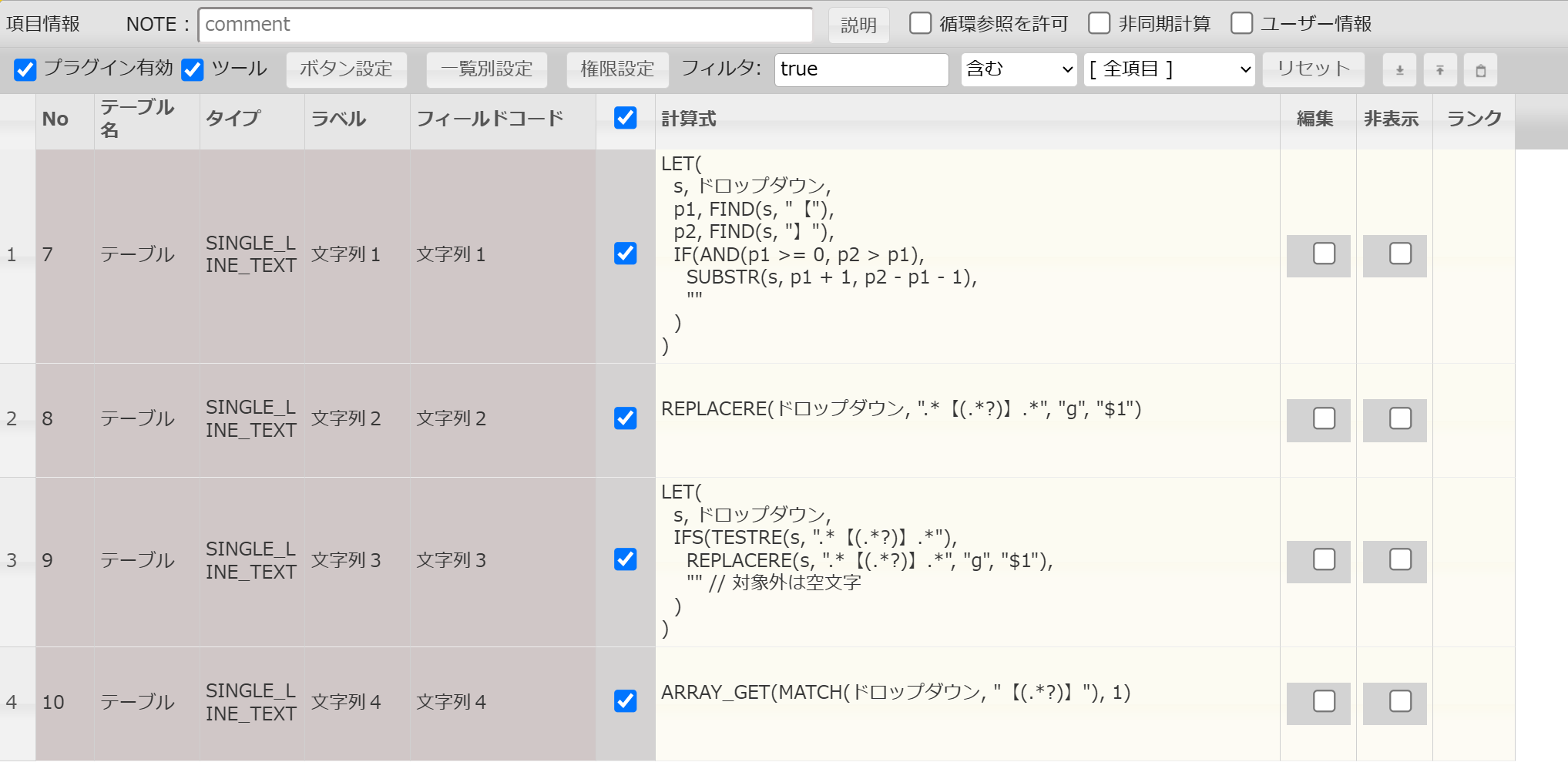Check 非表示 box for 文字列 4 row

(x=1400, y=701)
